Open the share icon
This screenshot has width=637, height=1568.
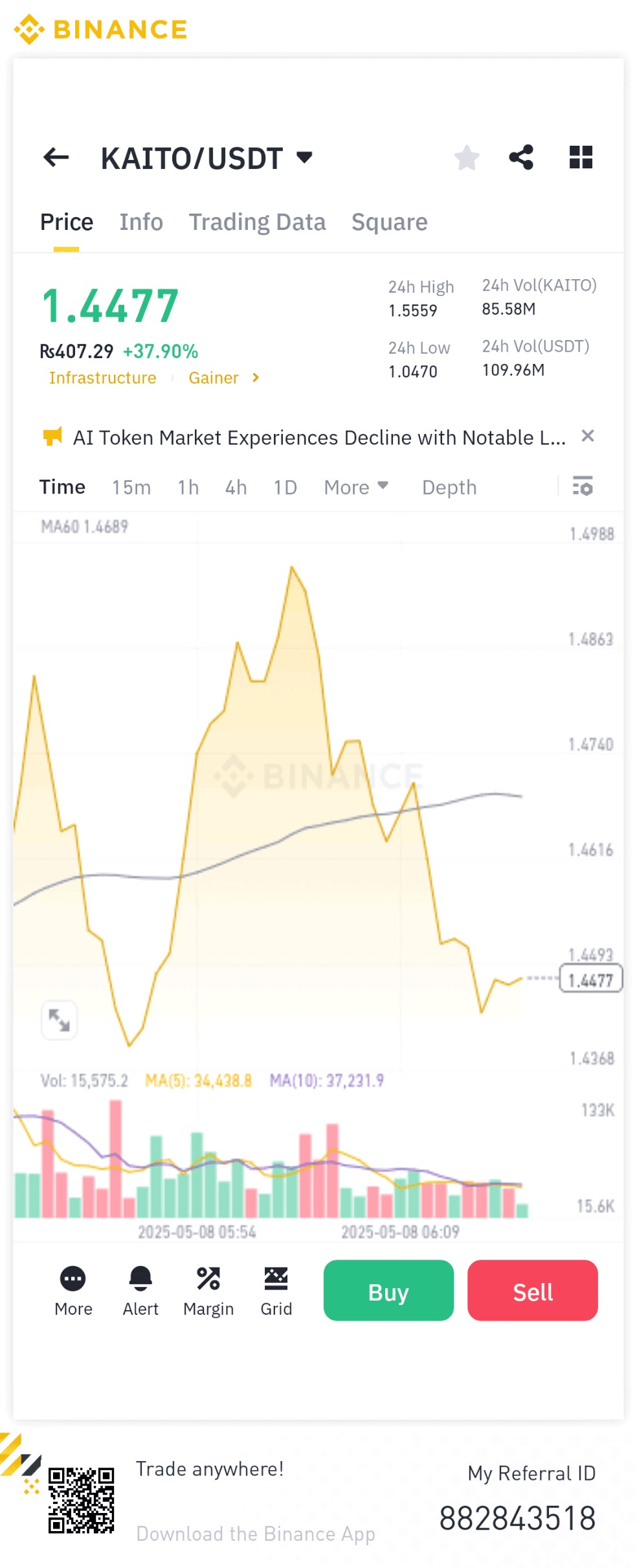[521, 157]
